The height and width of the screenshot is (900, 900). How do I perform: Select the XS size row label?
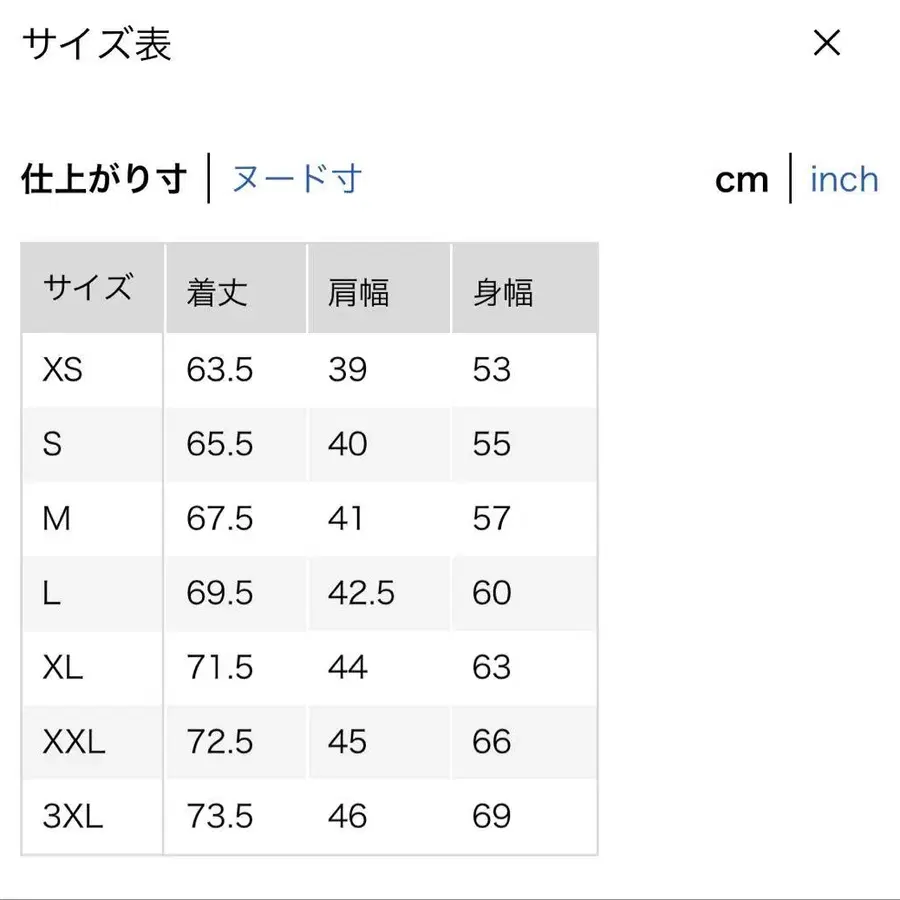tap(62, 370)
